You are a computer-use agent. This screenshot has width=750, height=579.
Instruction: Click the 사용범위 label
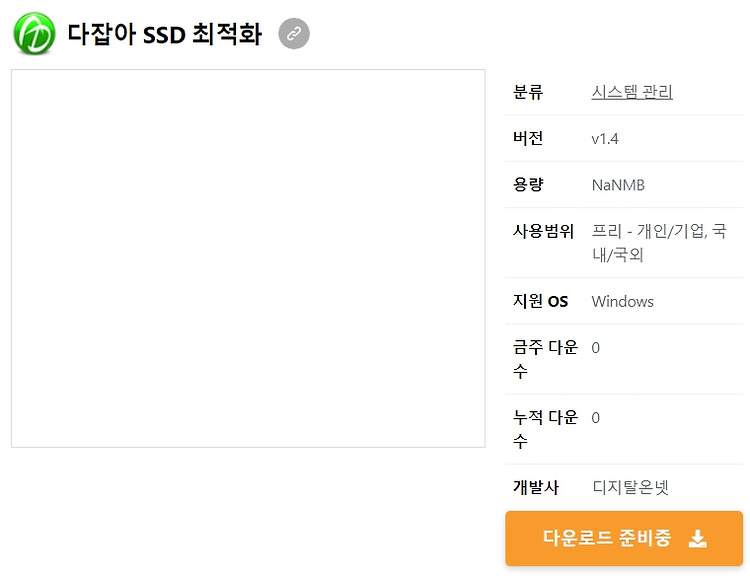(543, 231)
